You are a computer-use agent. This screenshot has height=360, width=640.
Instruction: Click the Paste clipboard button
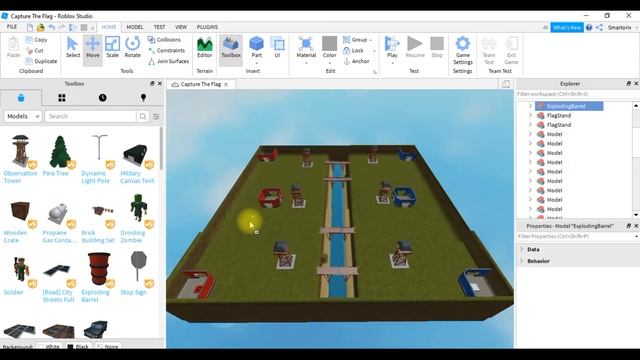point(13,47)
